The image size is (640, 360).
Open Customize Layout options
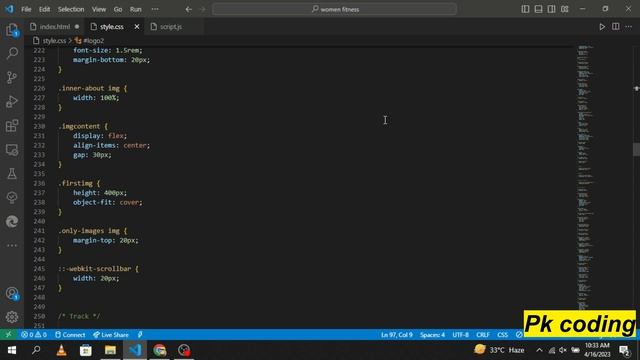pos(564,9)
